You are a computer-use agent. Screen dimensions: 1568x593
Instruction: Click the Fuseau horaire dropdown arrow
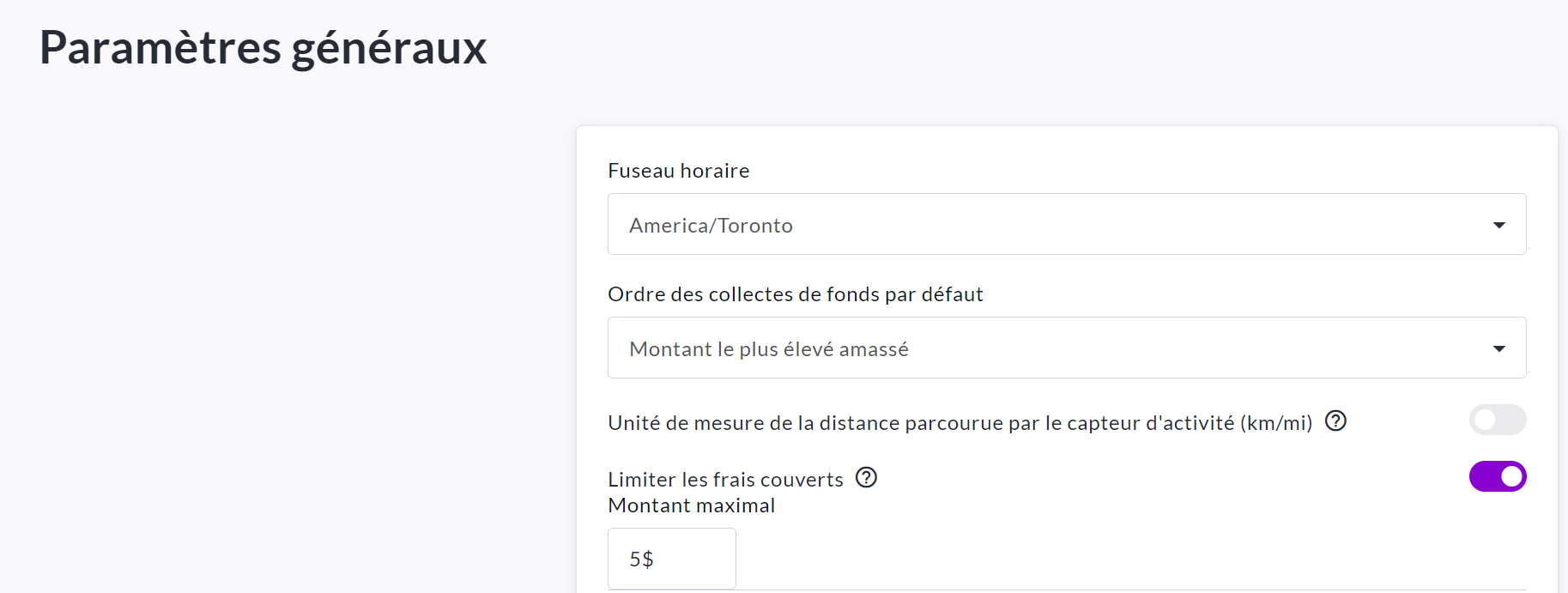1498,225
